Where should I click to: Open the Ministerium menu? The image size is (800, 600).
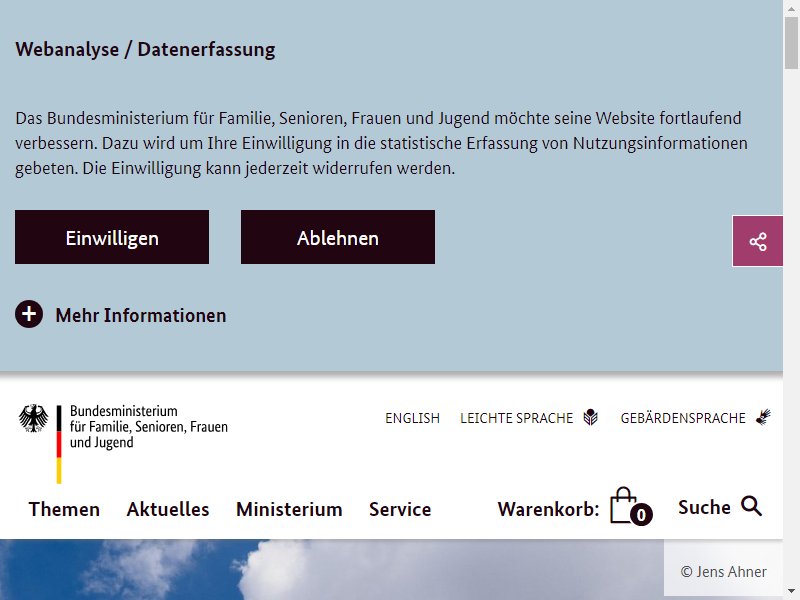(289, 509)
